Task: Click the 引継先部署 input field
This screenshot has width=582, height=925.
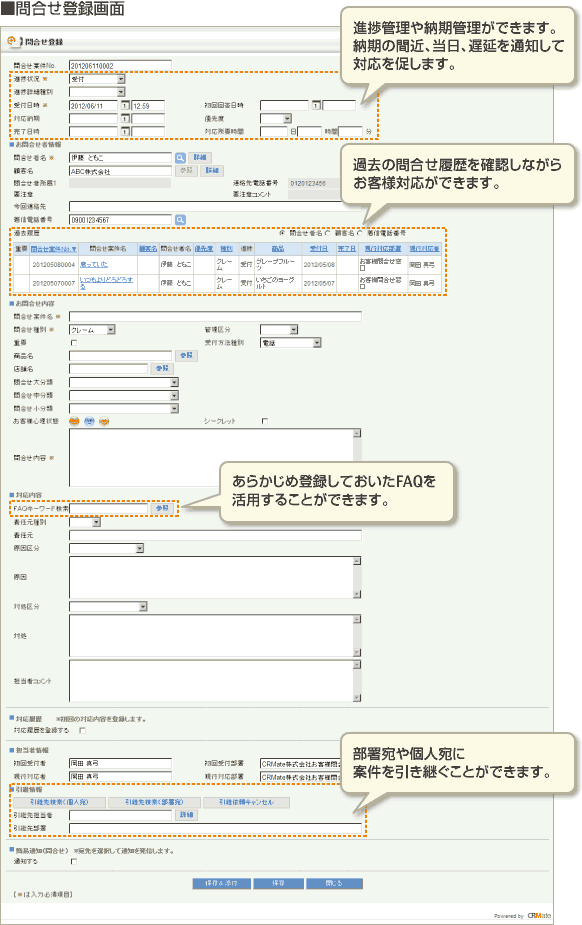Action: coord(215,828)
